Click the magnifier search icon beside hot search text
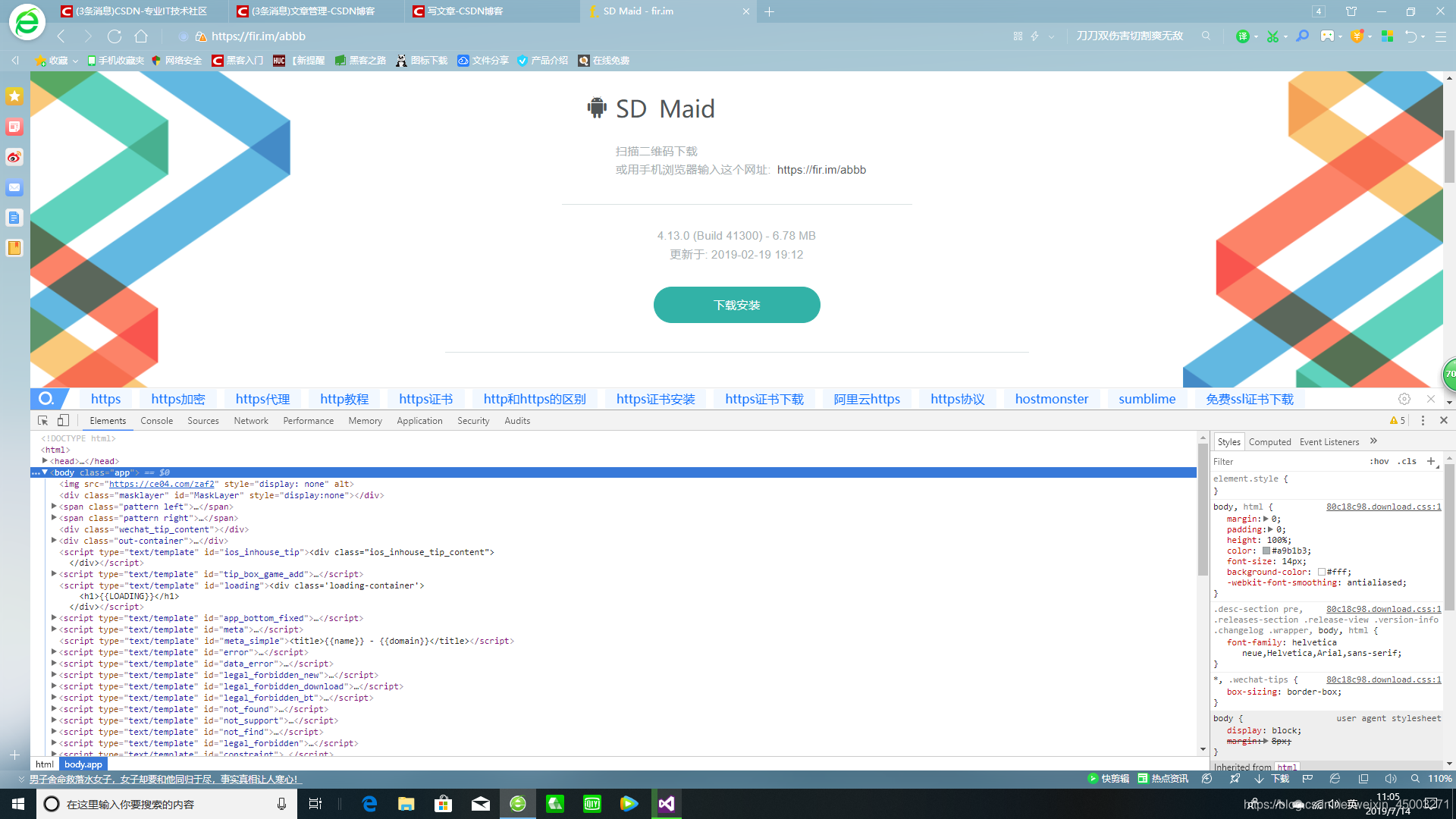The height and width of the screenshot is (819, 1456). click(x=1206, y=36)
